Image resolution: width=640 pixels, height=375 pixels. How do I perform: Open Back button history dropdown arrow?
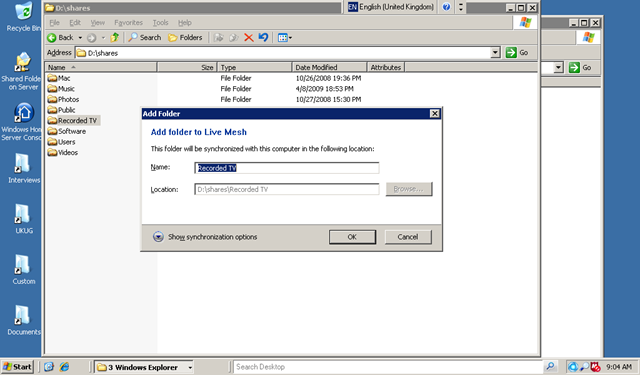[x=80, y=38]
